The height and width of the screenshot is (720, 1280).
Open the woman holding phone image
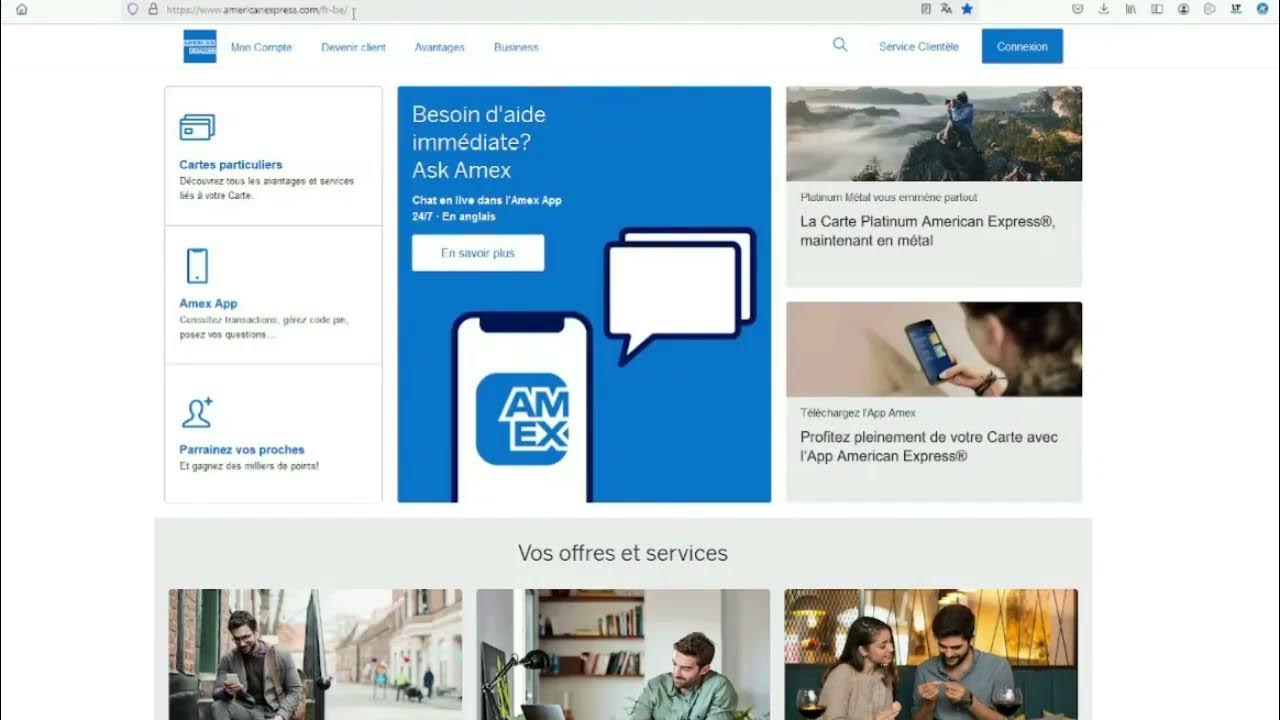pyautogui.click(x=934, y=350)
